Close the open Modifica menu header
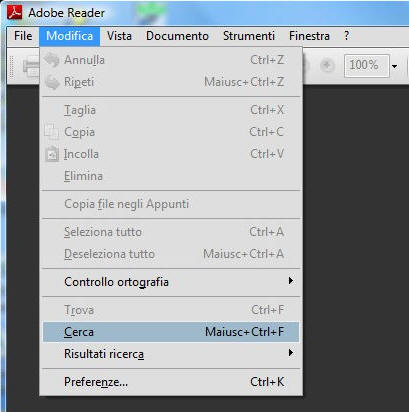The height and width of the screenshot is (412, 409). click(x=69, y=36)
